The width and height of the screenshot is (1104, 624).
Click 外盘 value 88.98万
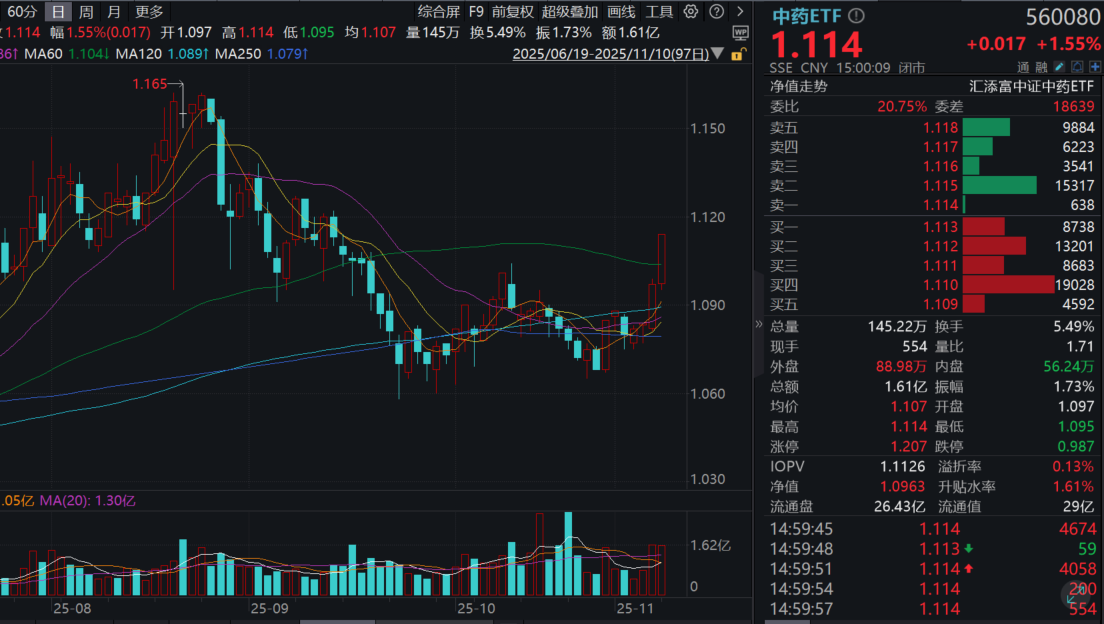click(901, 366)
